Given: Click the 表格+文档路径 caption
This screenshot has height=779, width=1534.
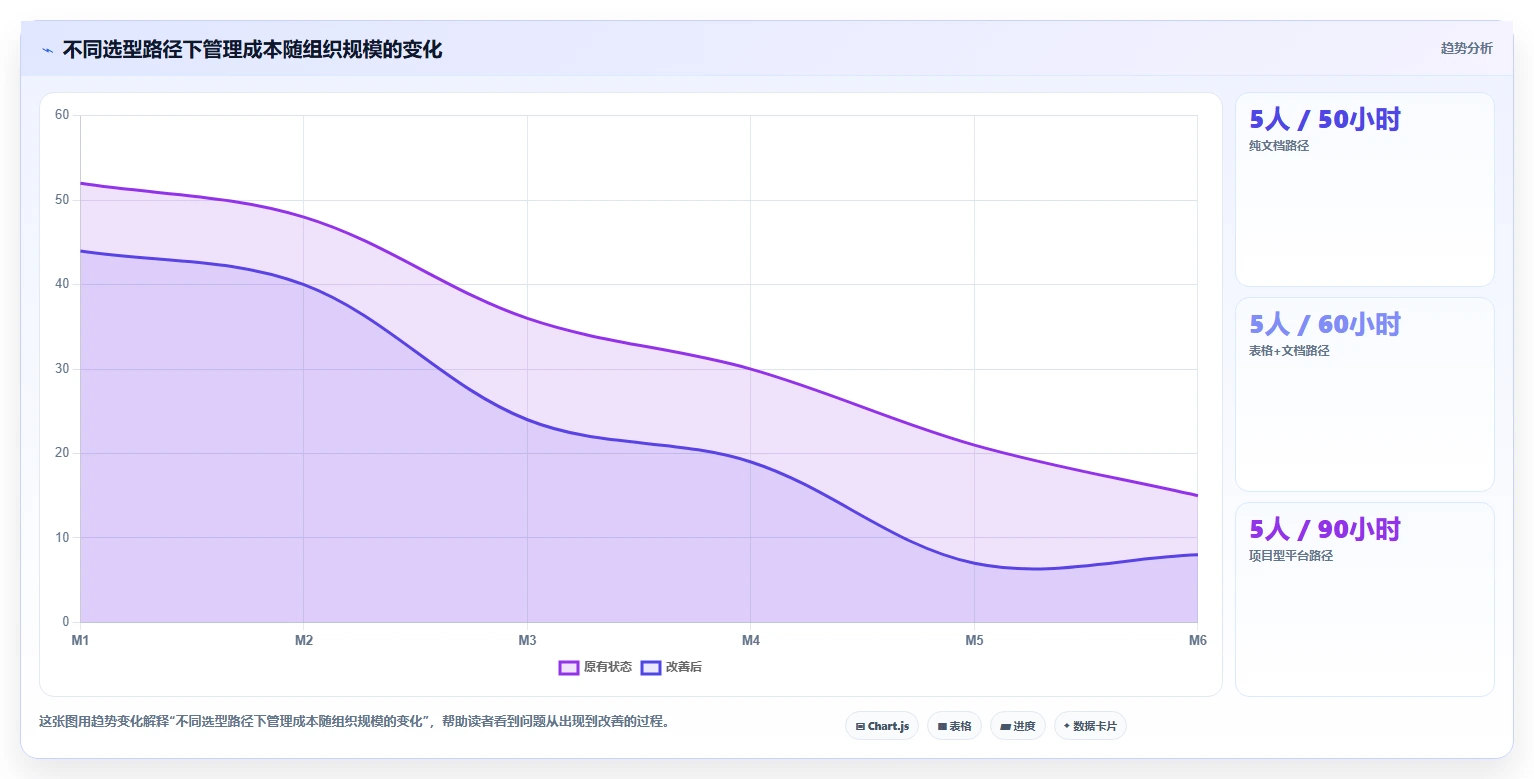Looking at the screenshot, I should click(x=1289, y=351).
